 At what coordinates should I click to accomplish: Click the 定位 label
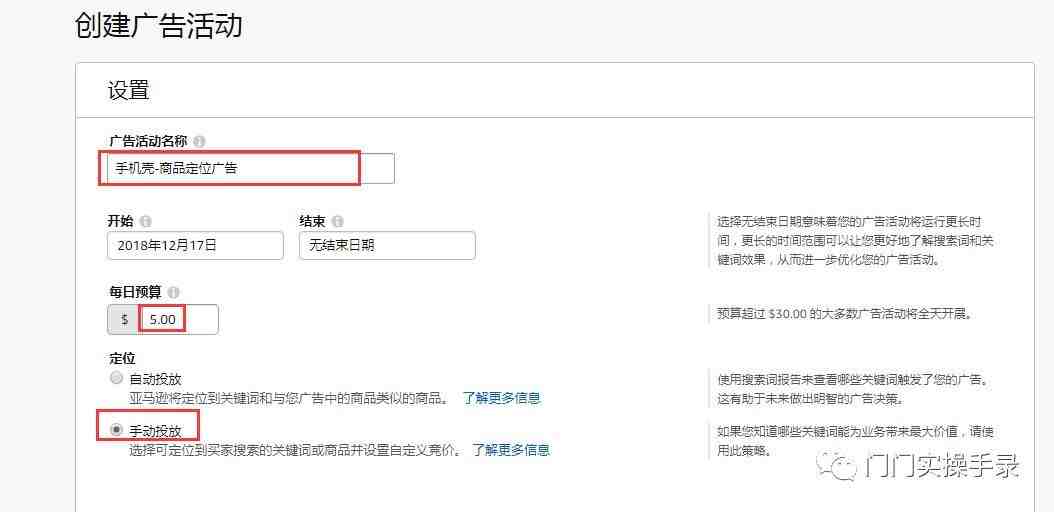point(122,359)
